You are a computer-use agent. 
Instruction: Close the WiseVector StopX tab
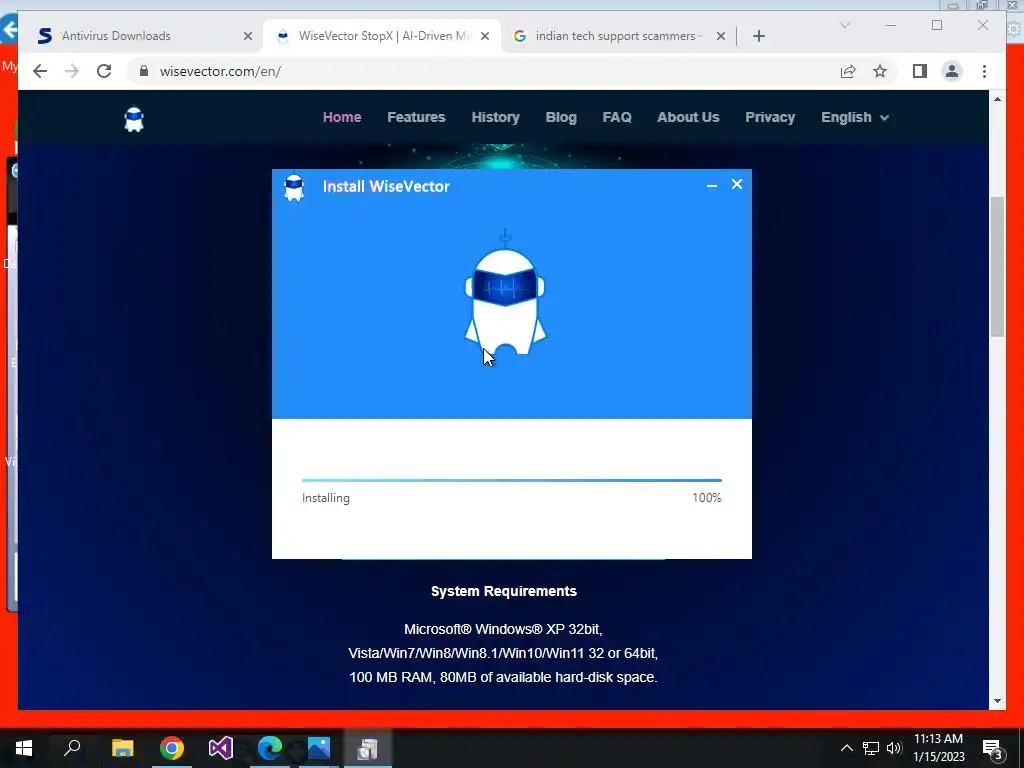[x=485, y=36]
